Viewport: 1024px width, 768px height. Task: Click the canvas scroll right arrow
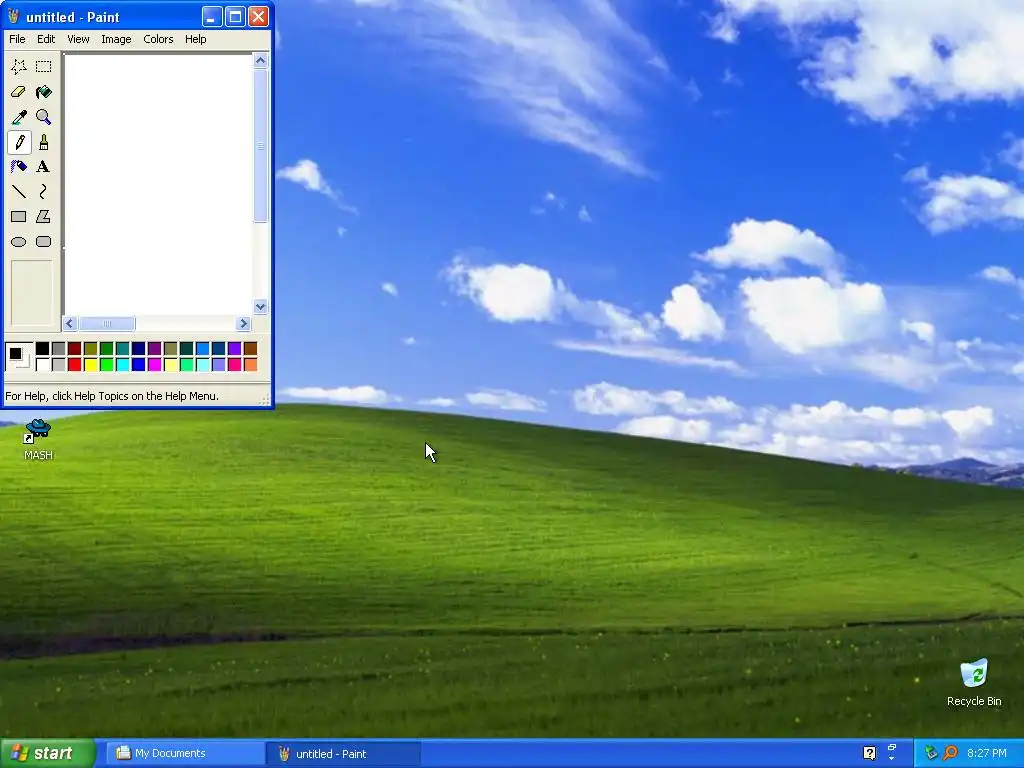(x=244, y=323)
